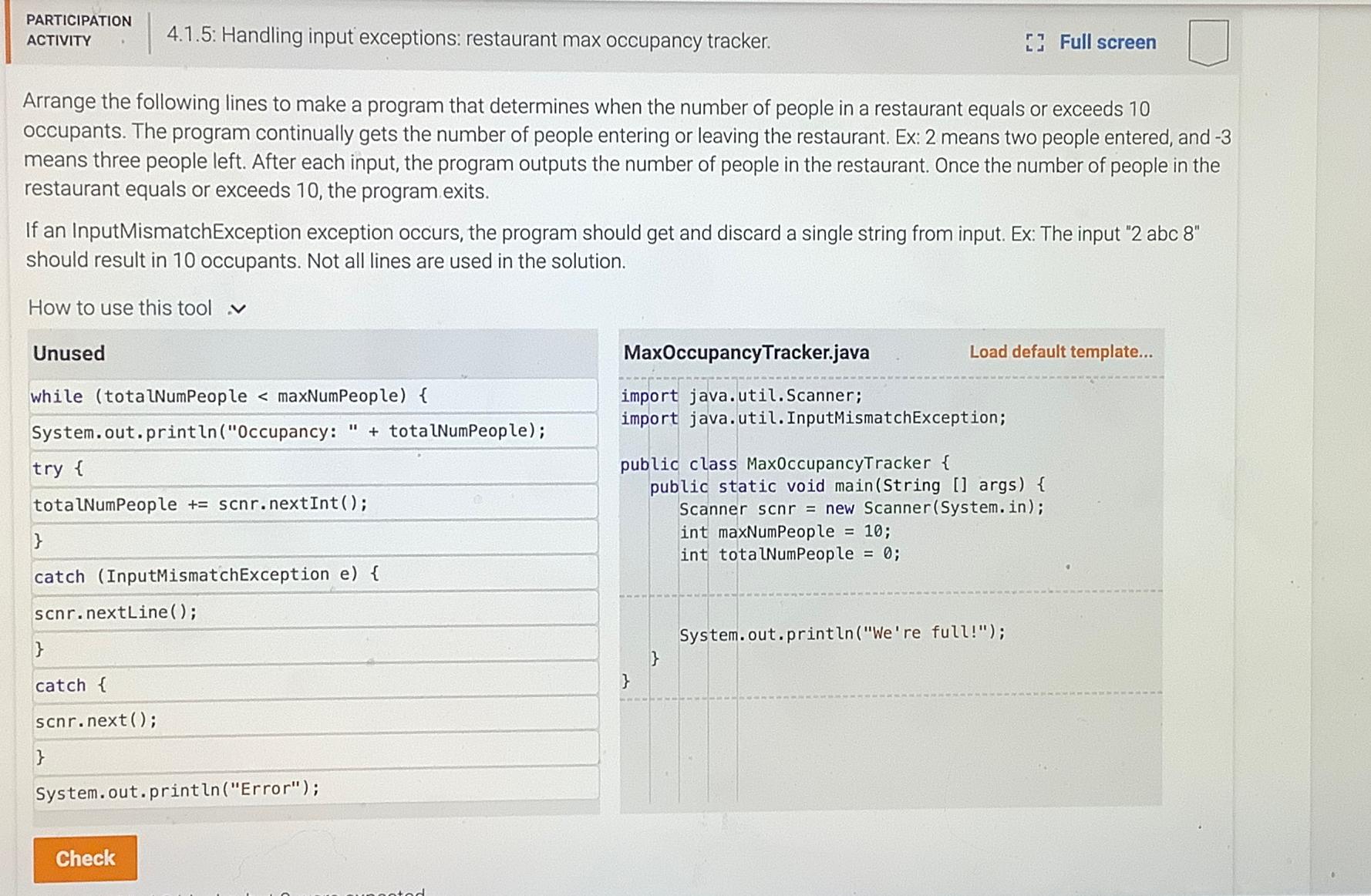Image resolution: width=1371 pixels, height=896 pixels.
Task: Click the Participation Activity label
Action: click(77, 29)
